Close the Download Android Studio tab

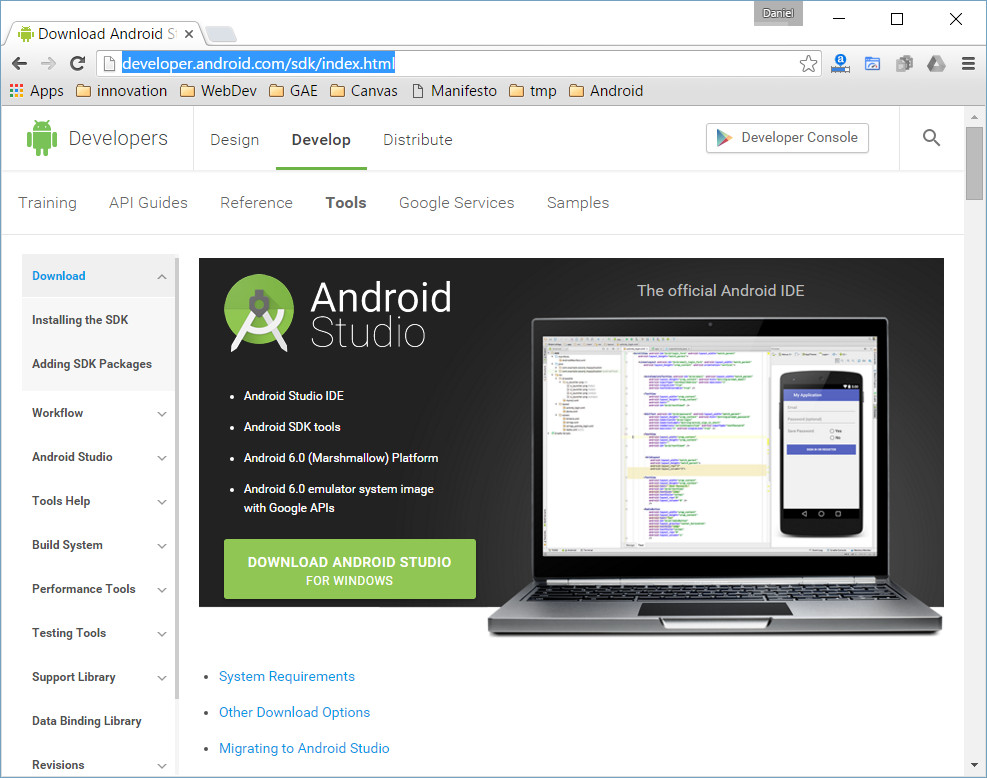click(189, 34)
